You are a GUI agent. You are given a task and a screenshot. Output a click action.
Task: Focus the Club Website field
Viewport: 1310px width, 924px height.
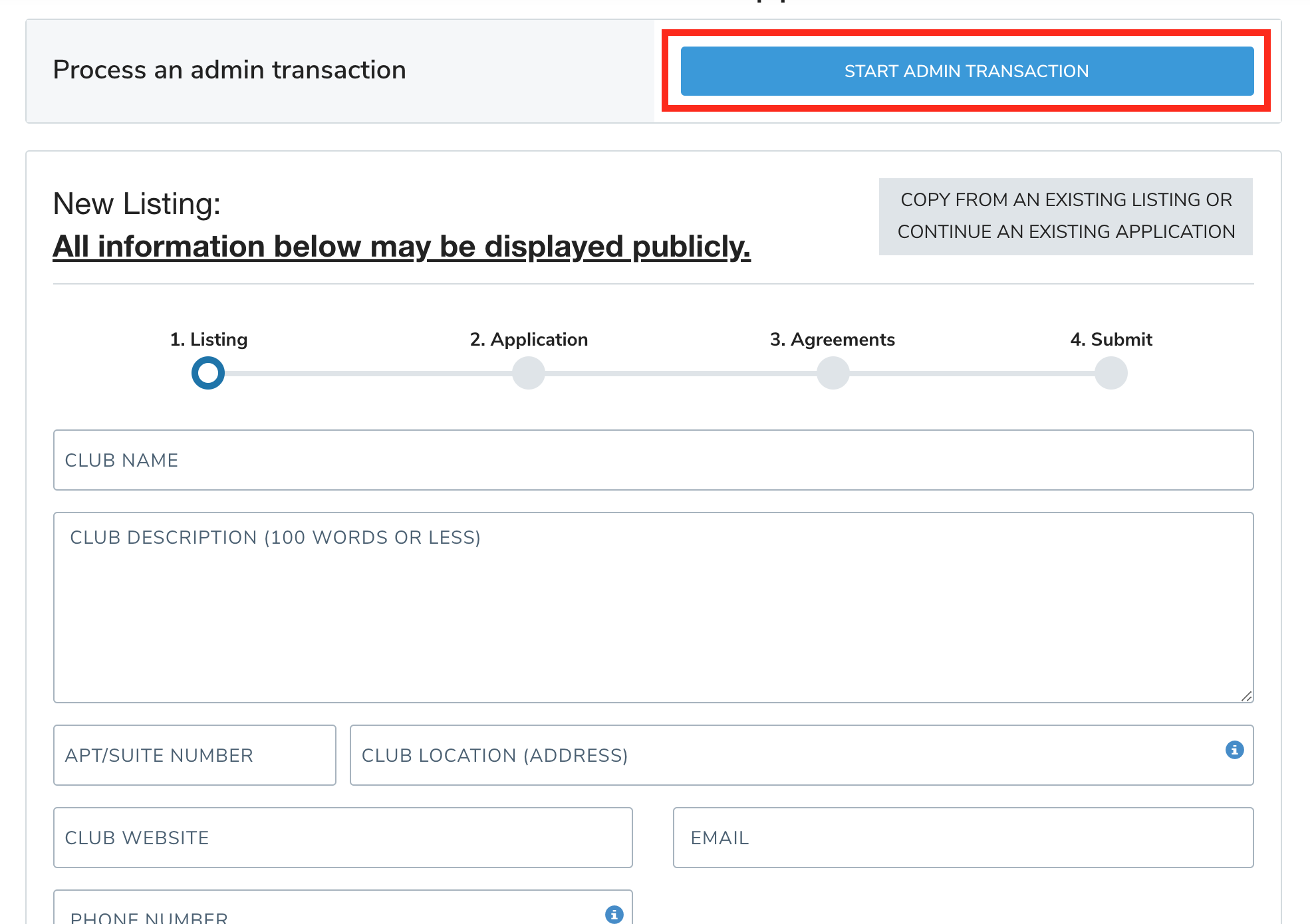click(342, 838)
